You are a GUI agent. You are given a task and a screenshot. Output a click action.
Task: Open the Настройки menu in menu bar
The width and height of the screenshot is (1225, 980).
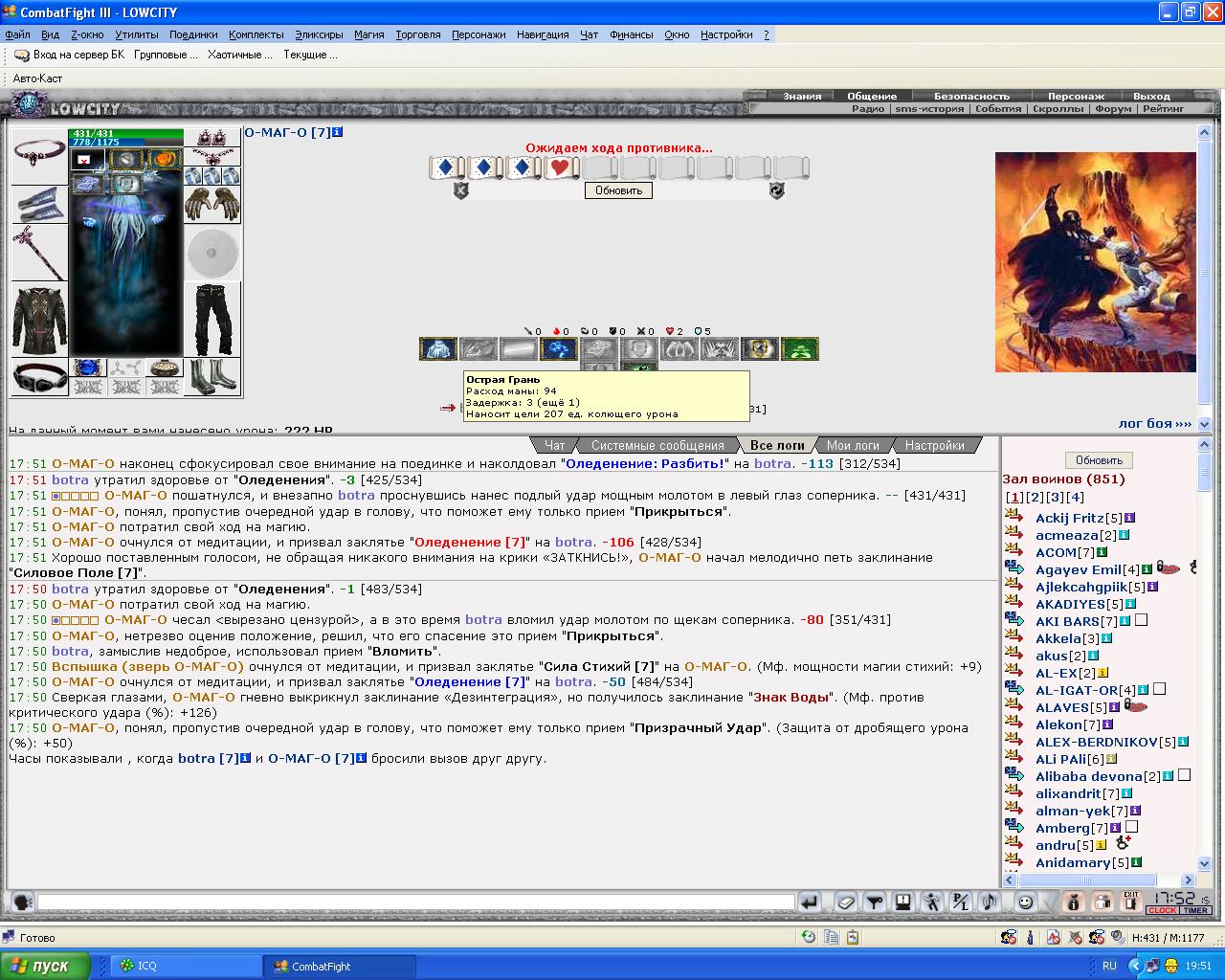click(x=726, y=34)
